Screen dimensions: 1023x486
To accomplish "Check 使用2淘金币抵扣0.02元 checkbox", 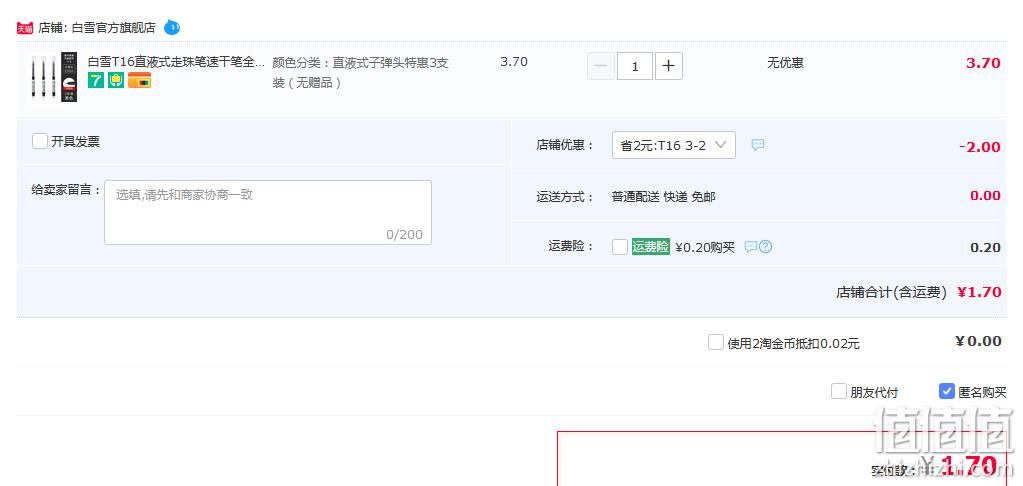I will point(716,342).
